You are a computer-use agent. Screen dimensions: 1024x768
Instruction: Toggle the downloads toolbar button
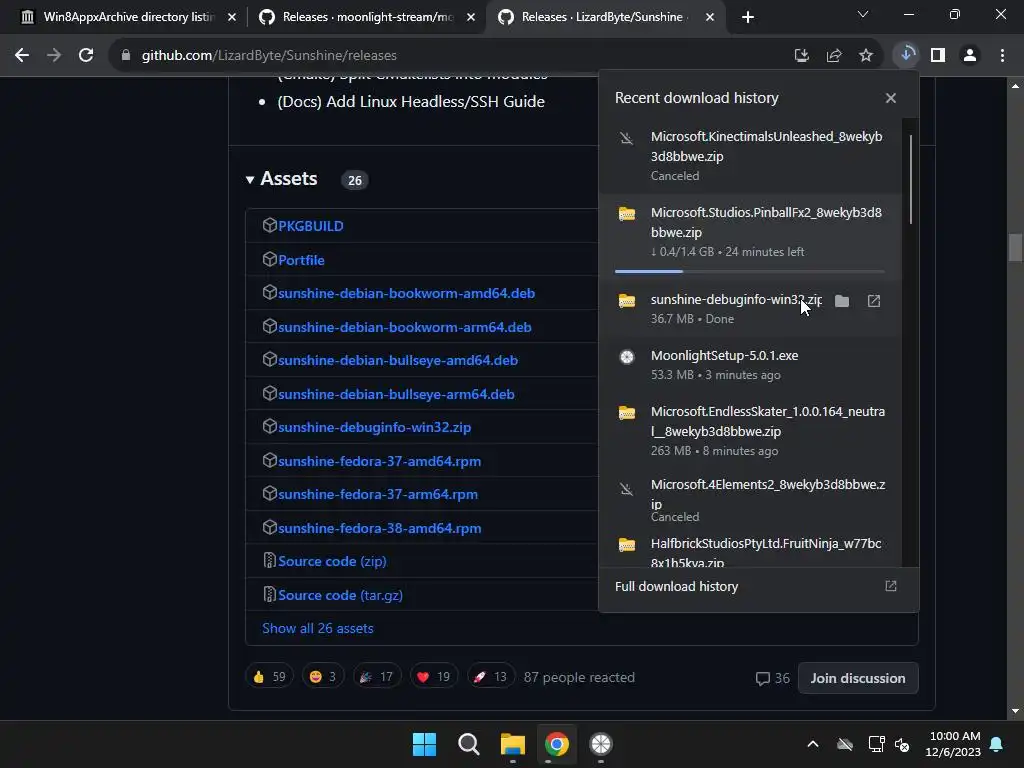tap(906, 55)
